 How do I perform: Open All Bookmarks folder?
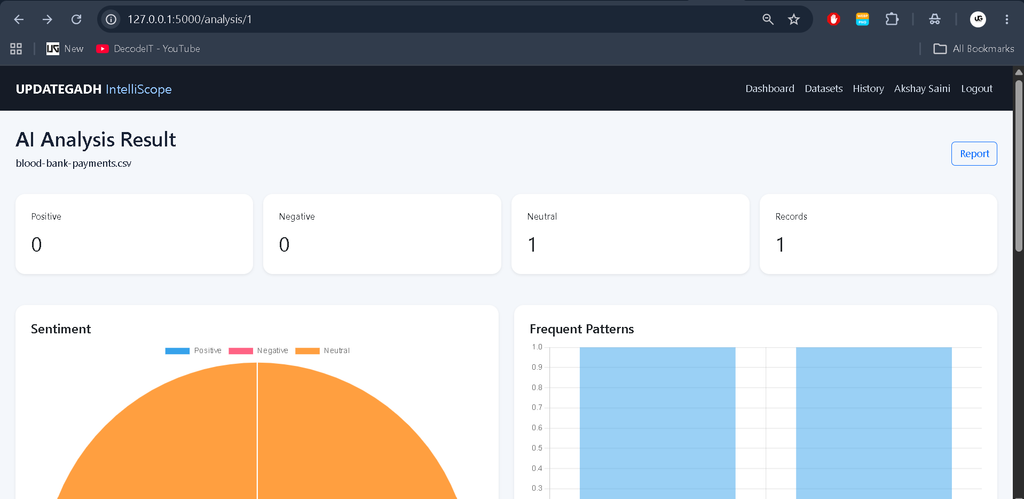[974, 48]
